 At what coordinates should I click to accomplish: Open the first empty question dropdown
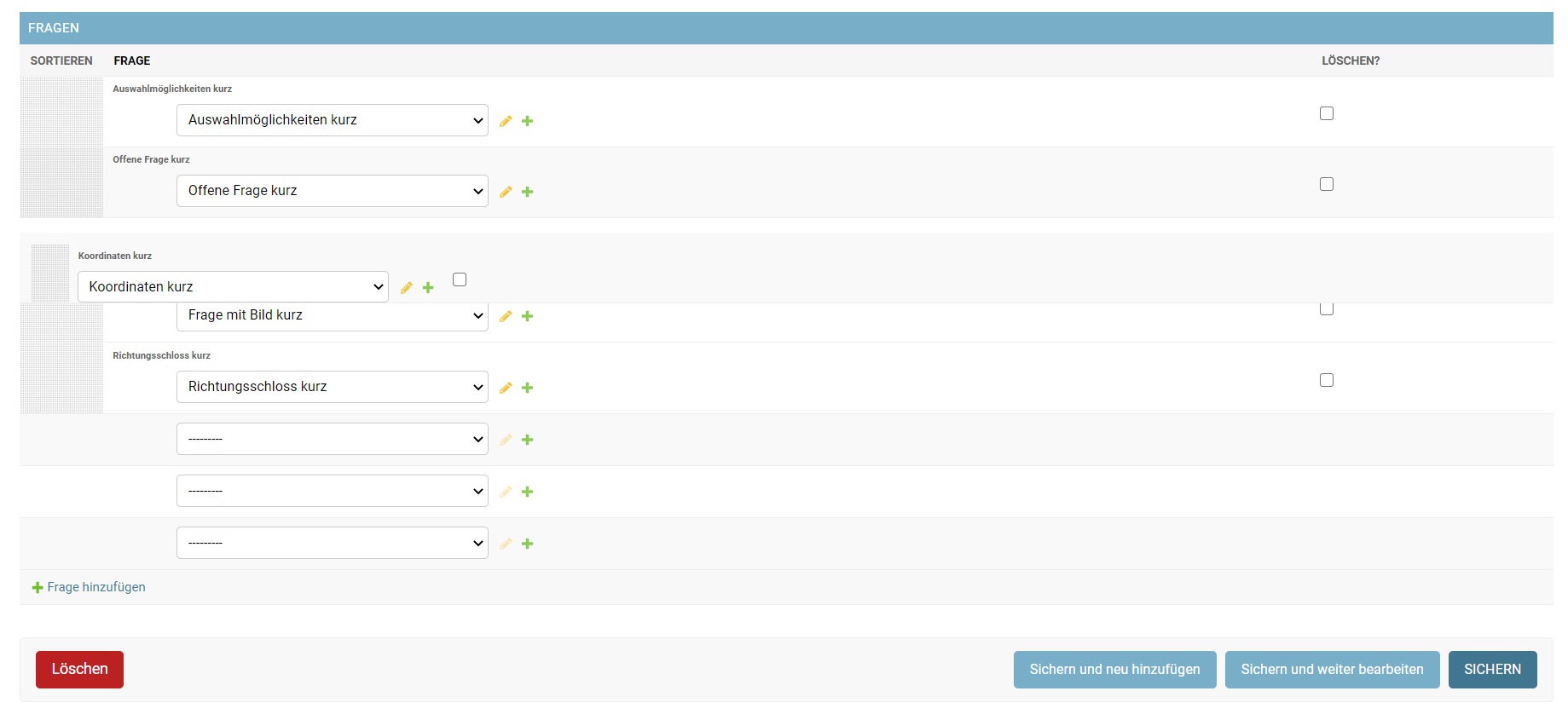click(x=332, y=439)
